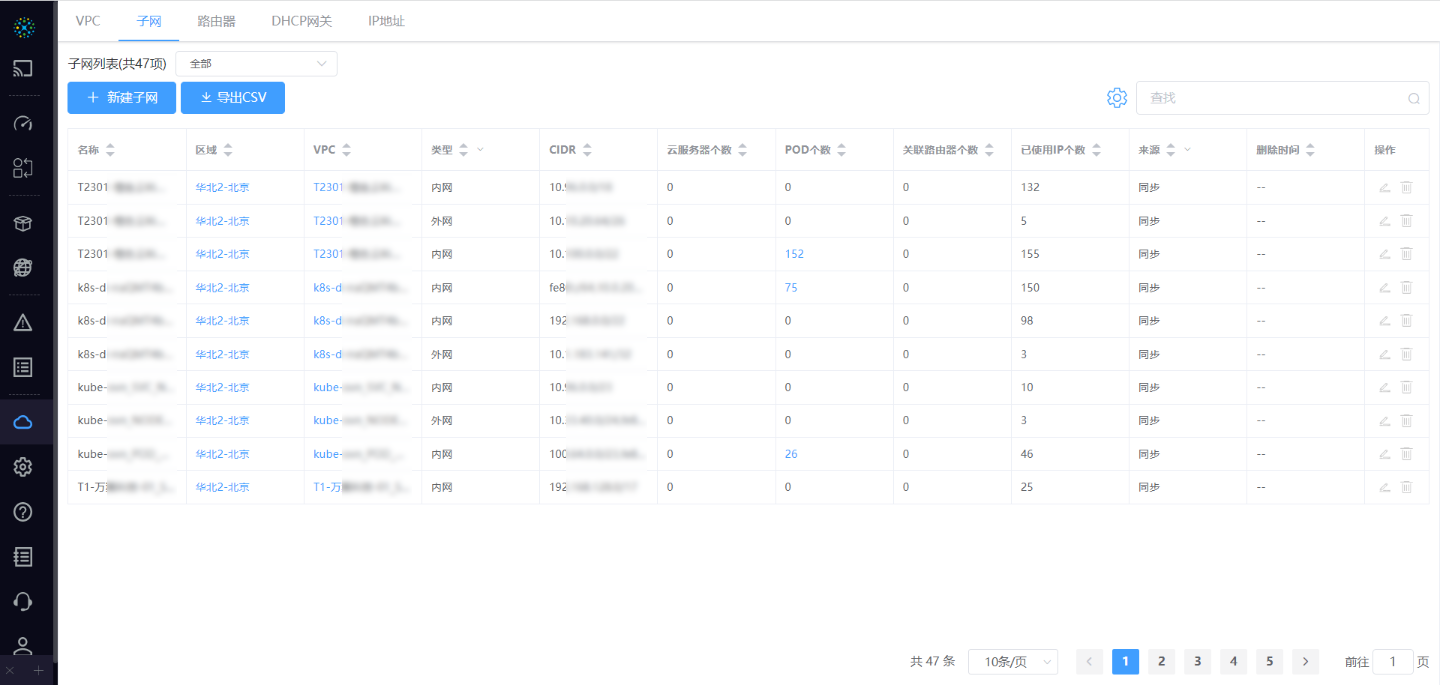Viewport: 1440px width, 685px height.
Task: Open the 全部 subnet filter dropdown
Action: pos(256,64)
